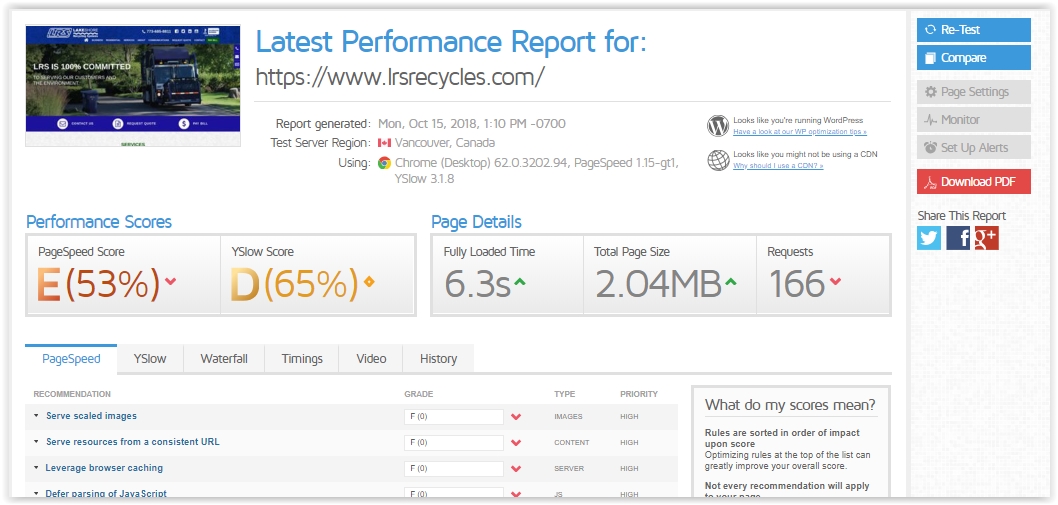Expand Serve resources from consistent URL

[132, 442]
